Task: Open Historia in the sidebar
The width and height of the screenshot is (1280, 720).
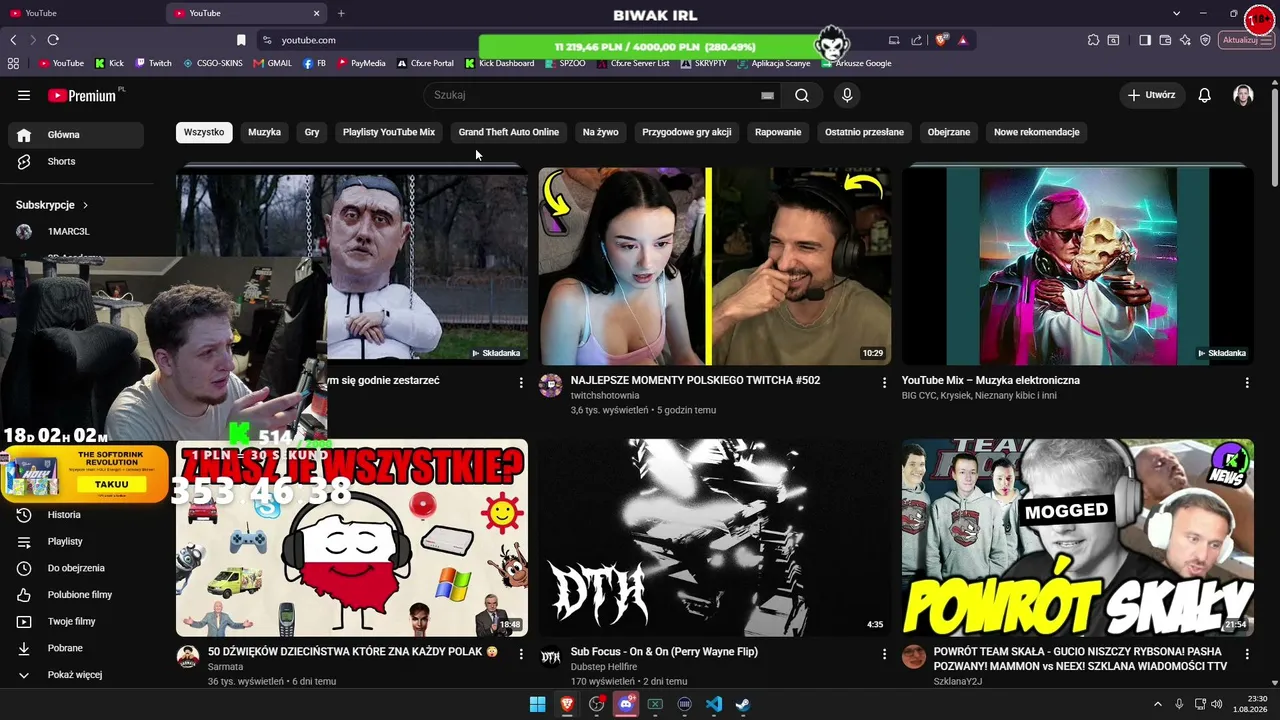Action: coord(76,515)
